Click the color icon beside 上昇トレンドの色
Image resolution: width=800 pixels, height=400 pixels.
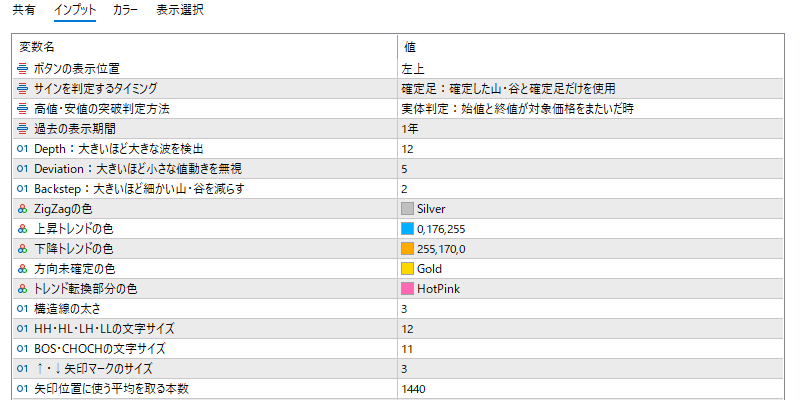[22, 229]
